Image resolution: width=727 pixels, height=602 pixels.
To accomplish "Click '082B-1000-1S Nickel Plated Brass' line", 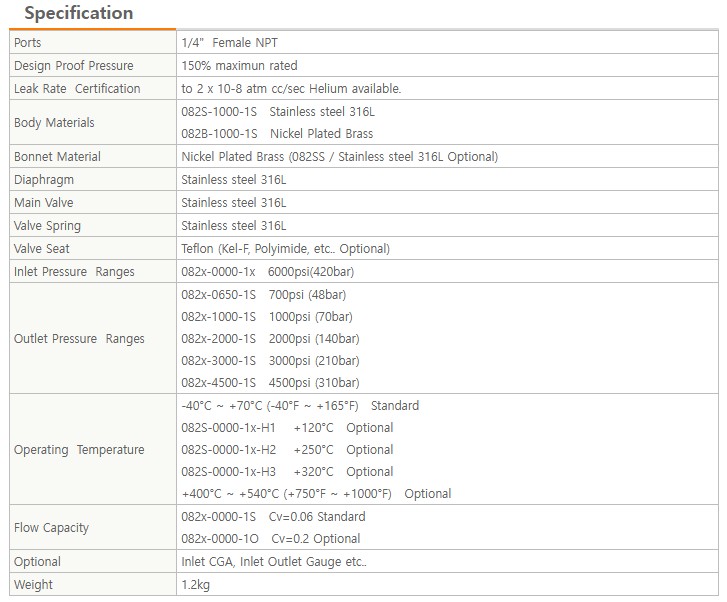I will [277, 134].
